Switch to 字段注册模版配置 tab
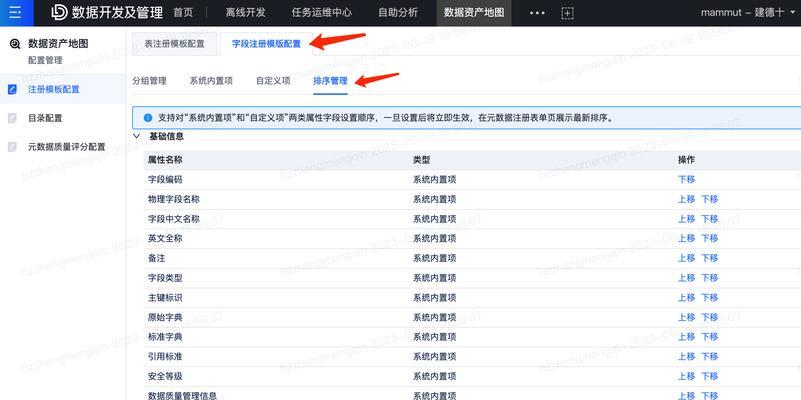The image size is (801, 400). coord(266,44)
